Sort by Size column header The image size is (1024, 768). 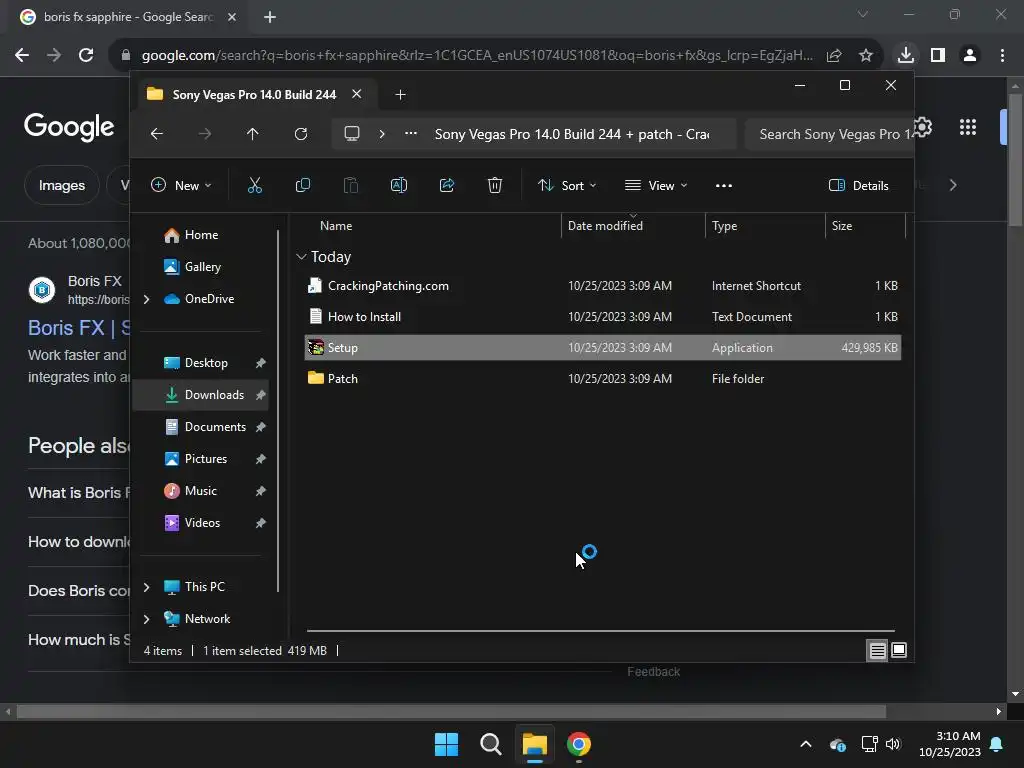[x=842, y=226]
